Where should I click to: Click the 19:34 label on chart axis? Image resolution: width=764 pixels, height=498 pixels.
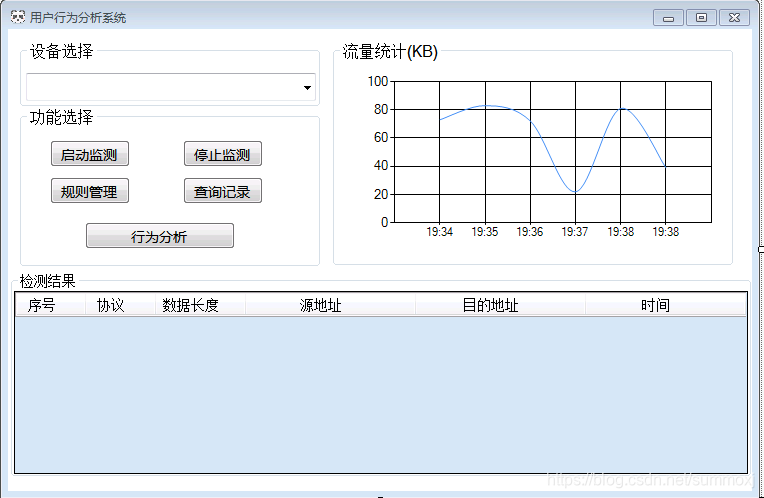[439, 232]
